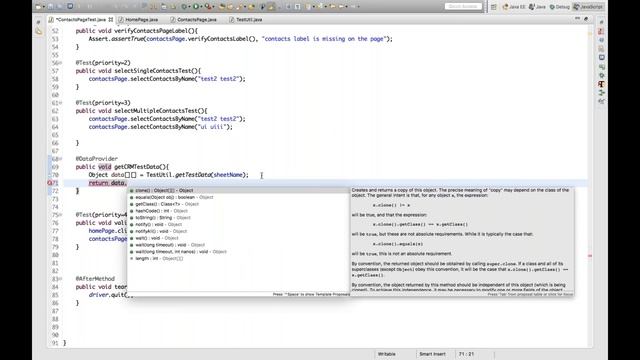The width and height of the screenshot is (640, 360).
Task: Click the sheetName argument on line 70
Action: click(229, 175)
